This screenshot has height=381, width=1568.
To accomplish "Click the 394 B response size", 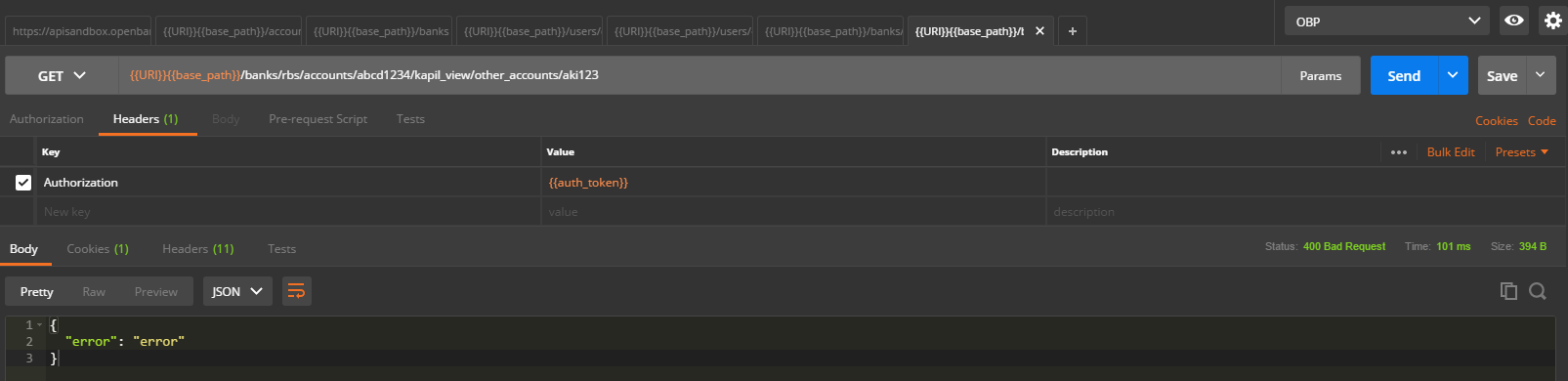I will click(x=1533, y=247).
